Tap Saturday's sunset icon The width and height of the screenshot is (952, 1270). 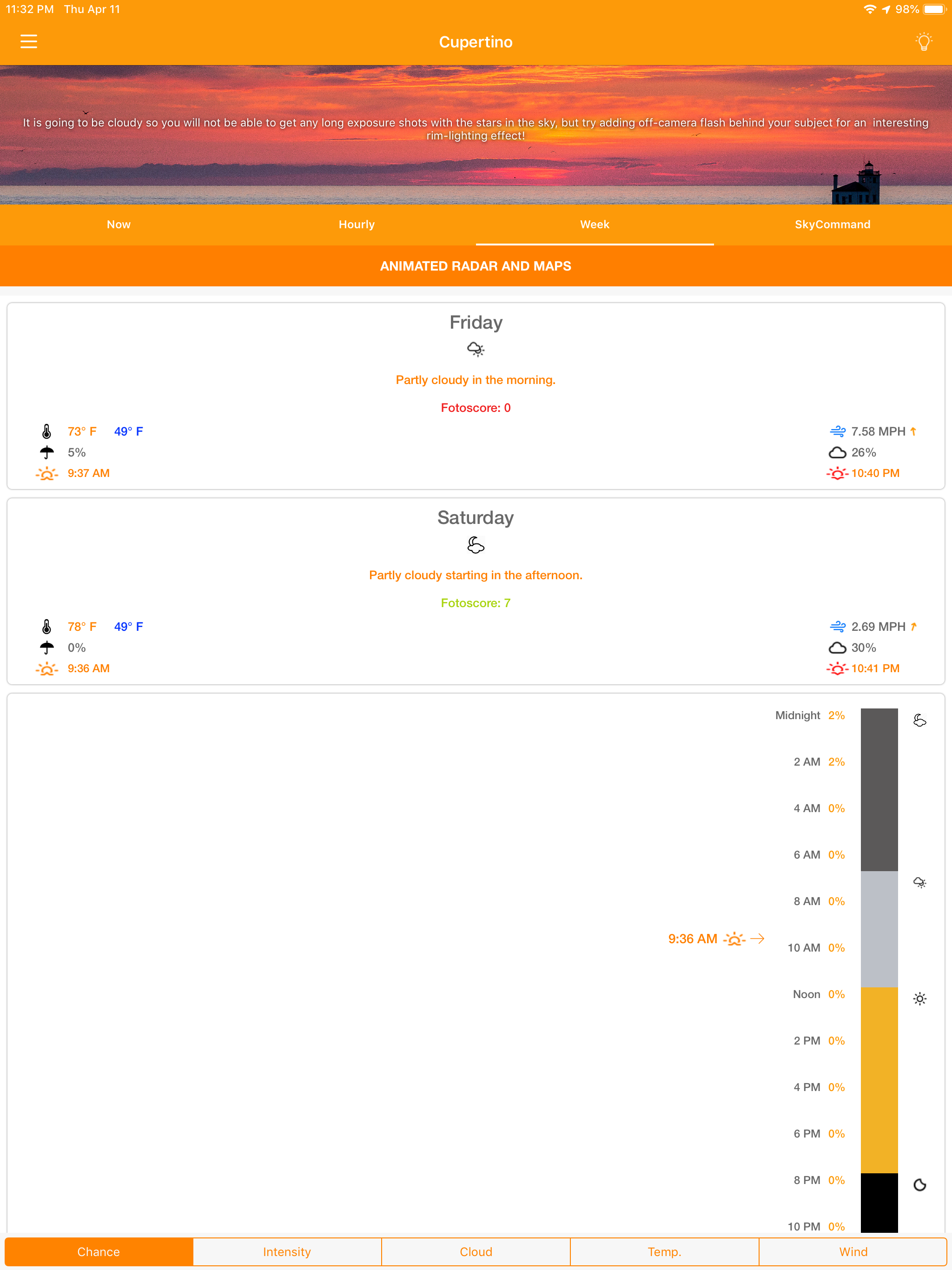point(837,669)
